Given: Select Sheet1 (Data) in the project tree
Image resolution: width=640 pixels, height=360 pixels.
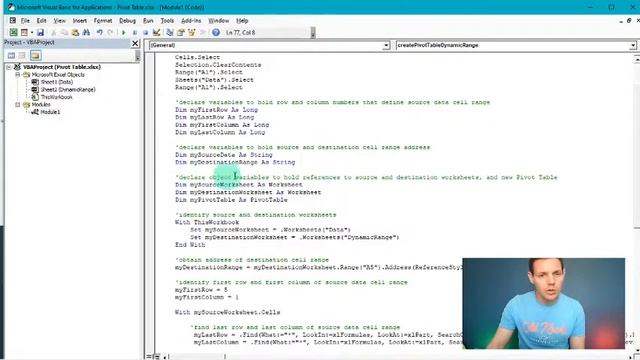Looking at the screenshot, I should (57, 82).
